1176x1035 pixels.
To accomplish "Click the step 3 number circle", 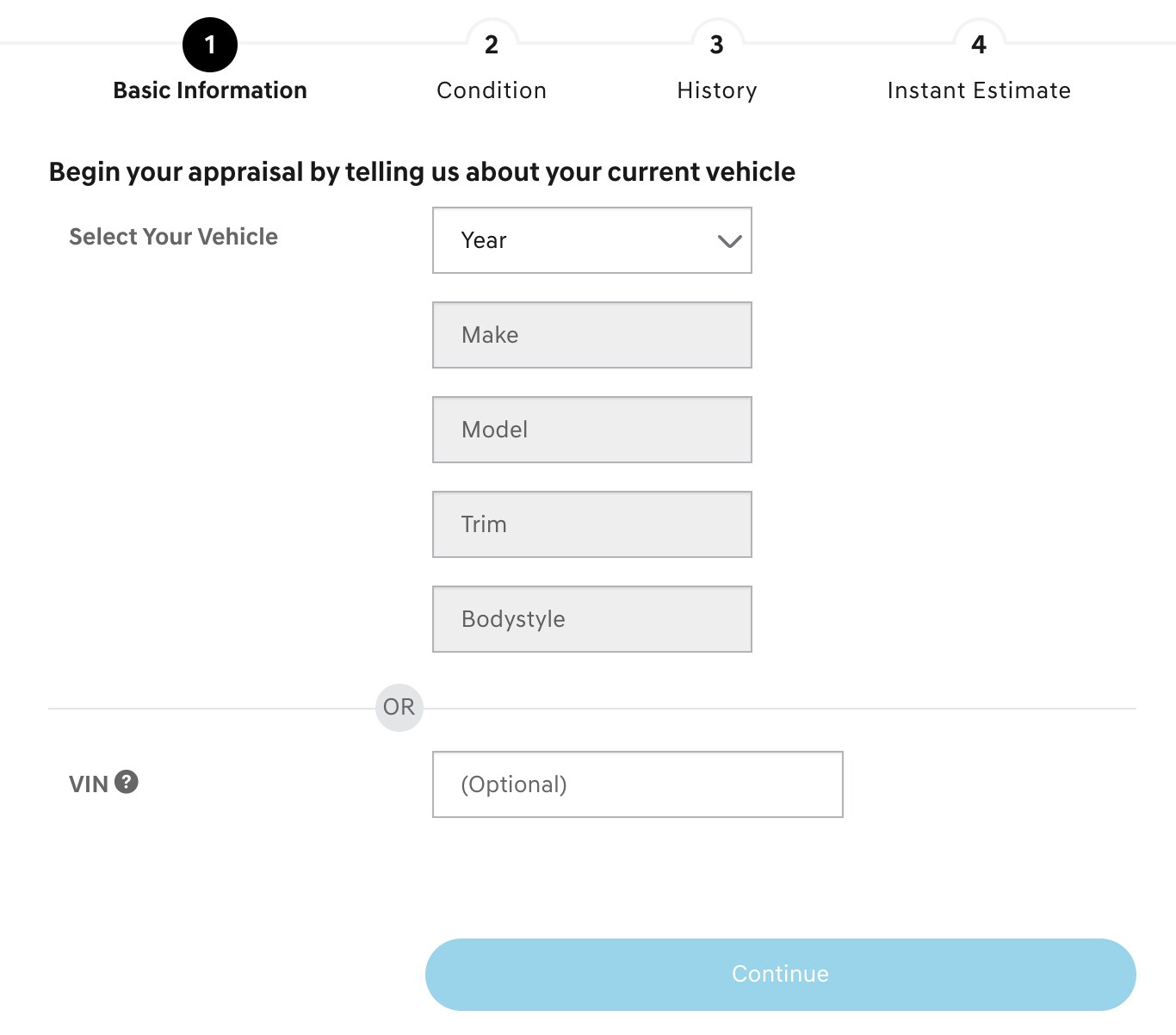I will pyautogui.click(x=717, y=45).
